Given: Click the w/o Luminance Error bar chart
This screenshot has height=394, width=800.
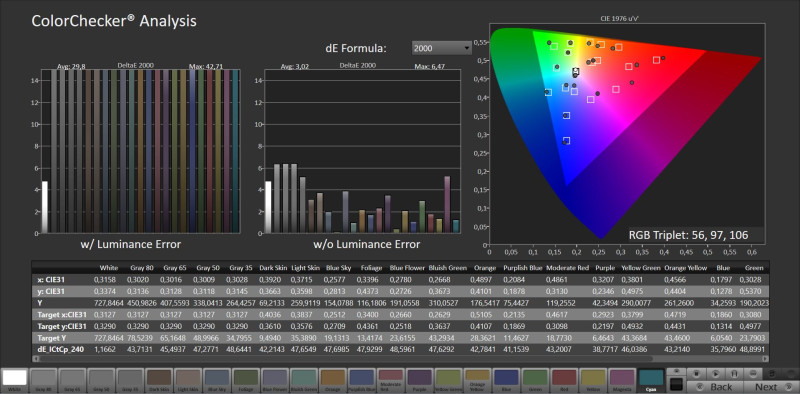Looking at the screenshot, I should (x=363, y=151).
